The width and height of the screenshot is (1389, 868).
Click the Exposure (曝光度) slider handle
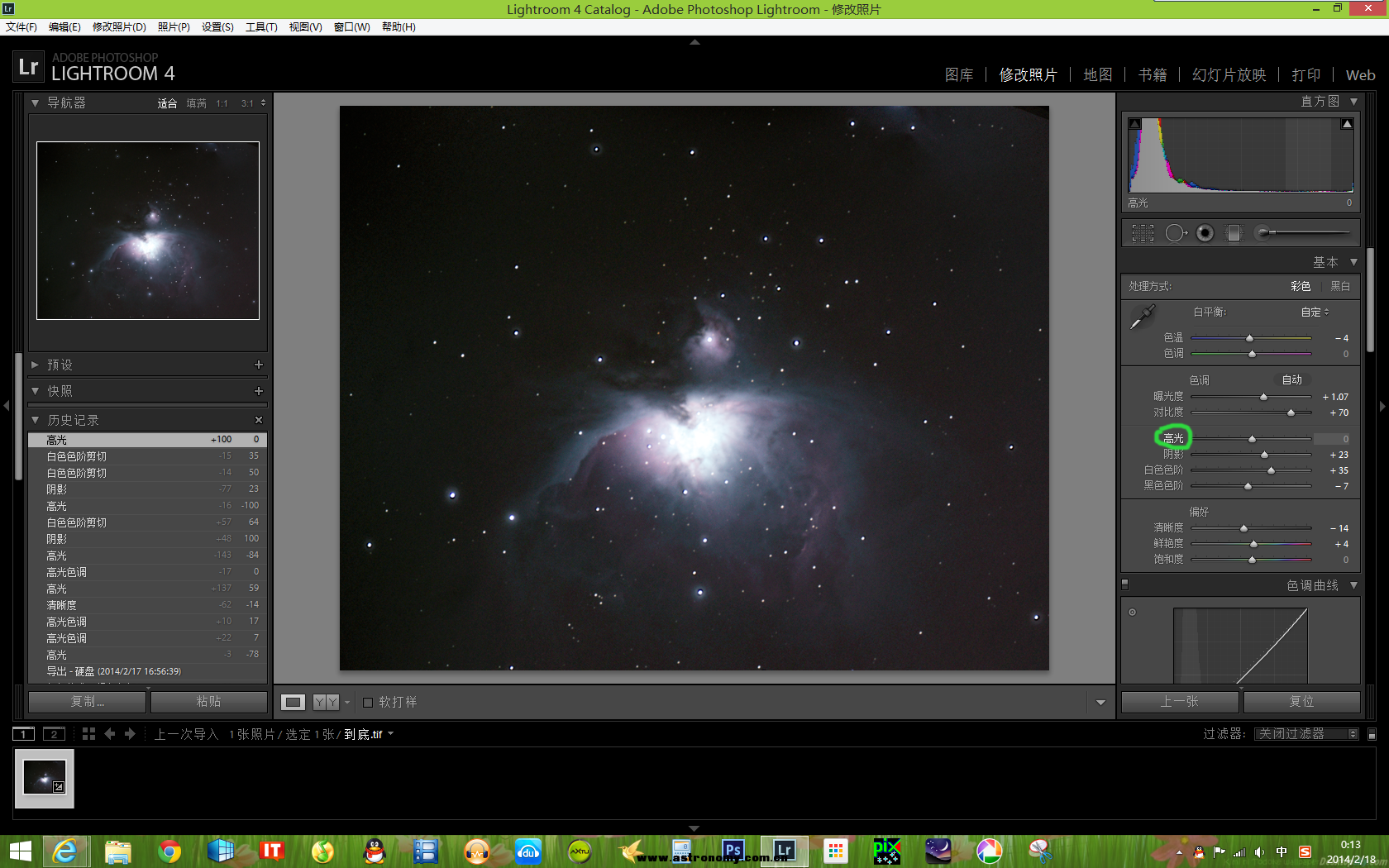pyautogui.click(x=1263, y=398)
